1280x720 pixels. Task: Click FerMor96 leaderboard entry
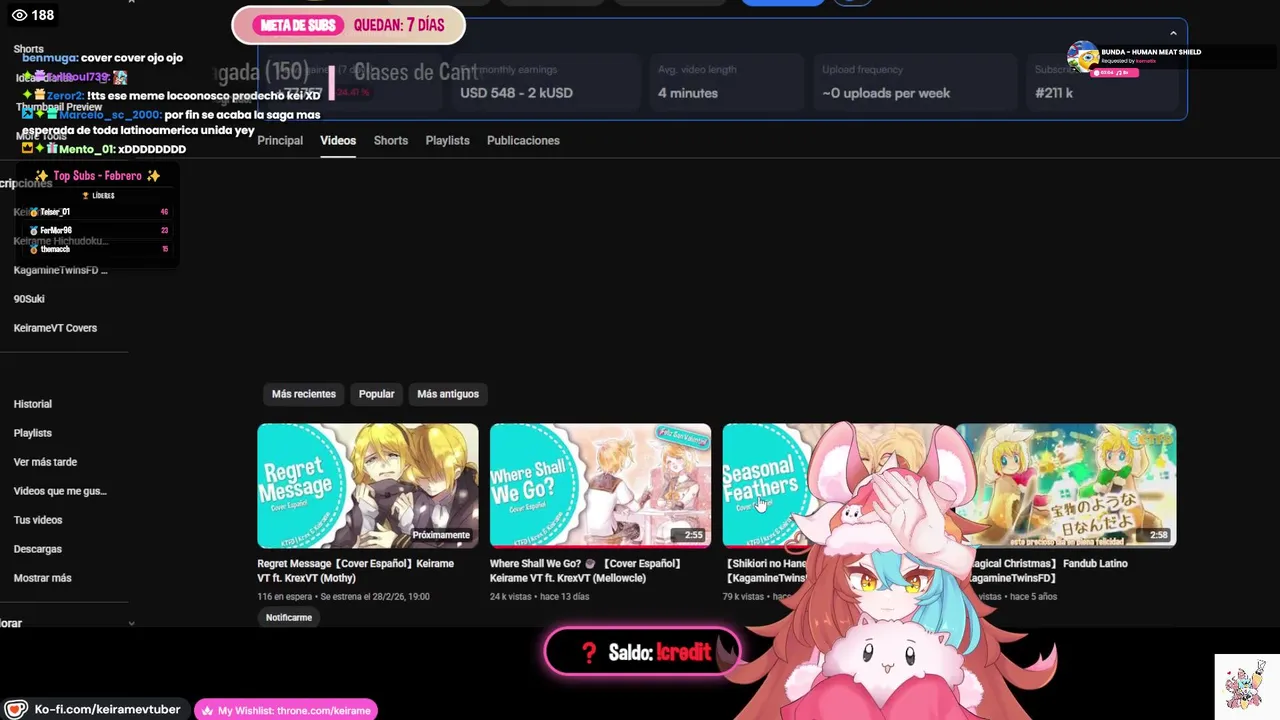[98, 231]
